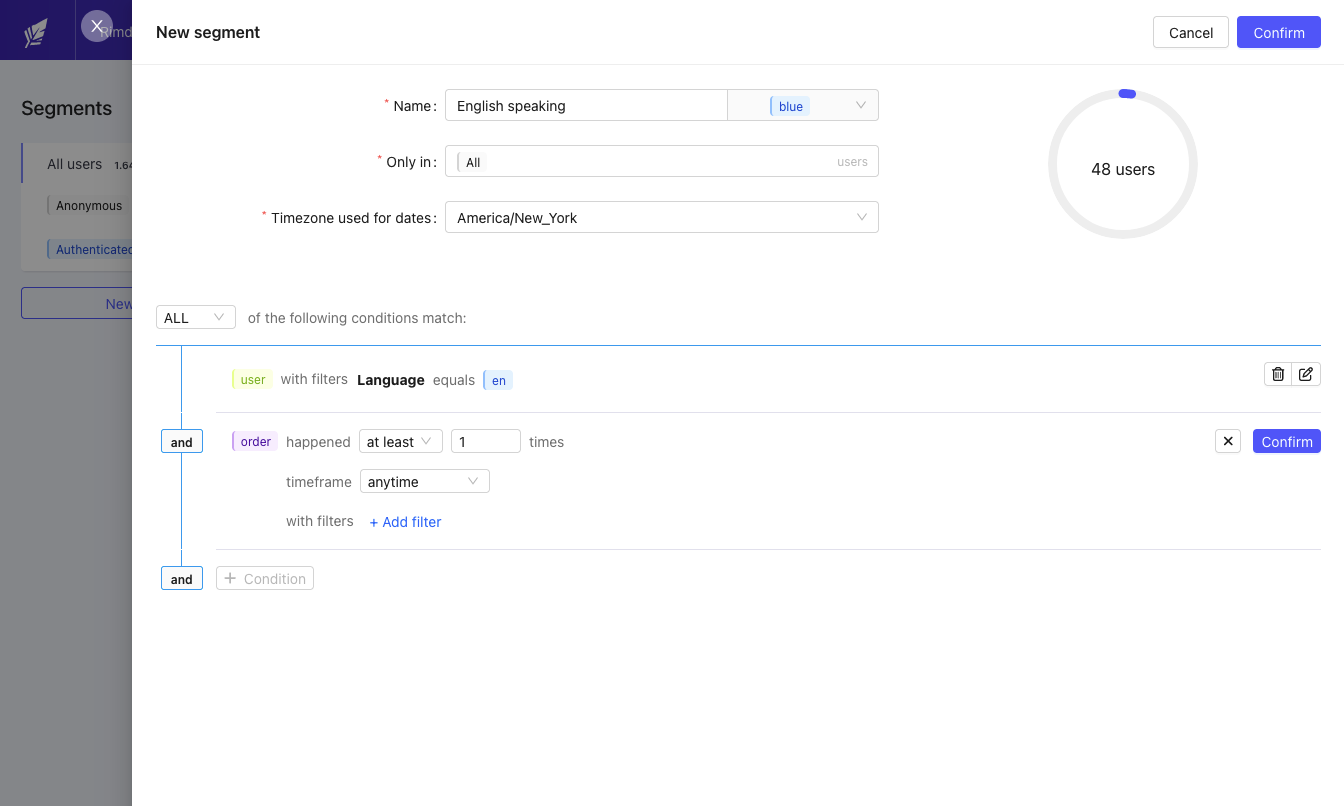Screen dimensions: 1344x806
Task: Click the 'Only in' All users field
Action: coord(662,161)
